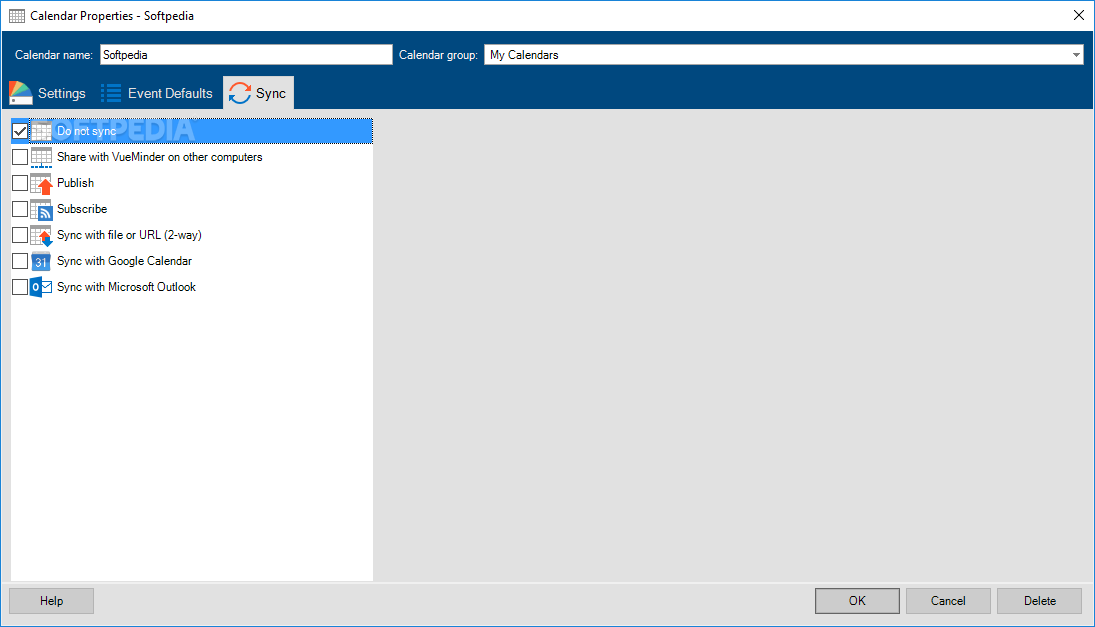The width and height of the screenshot is (1095, 627).
Task: Switch to the Settings tab
Action: pos(47,93)
